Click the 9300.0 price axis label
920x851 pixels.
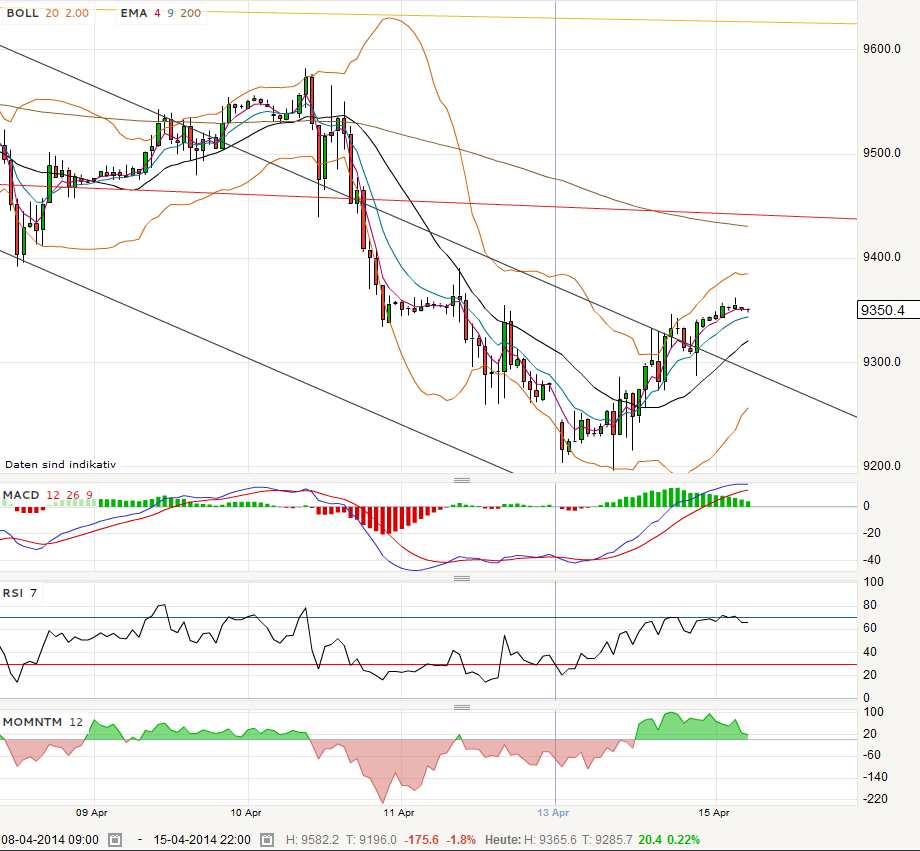[882, 362]
